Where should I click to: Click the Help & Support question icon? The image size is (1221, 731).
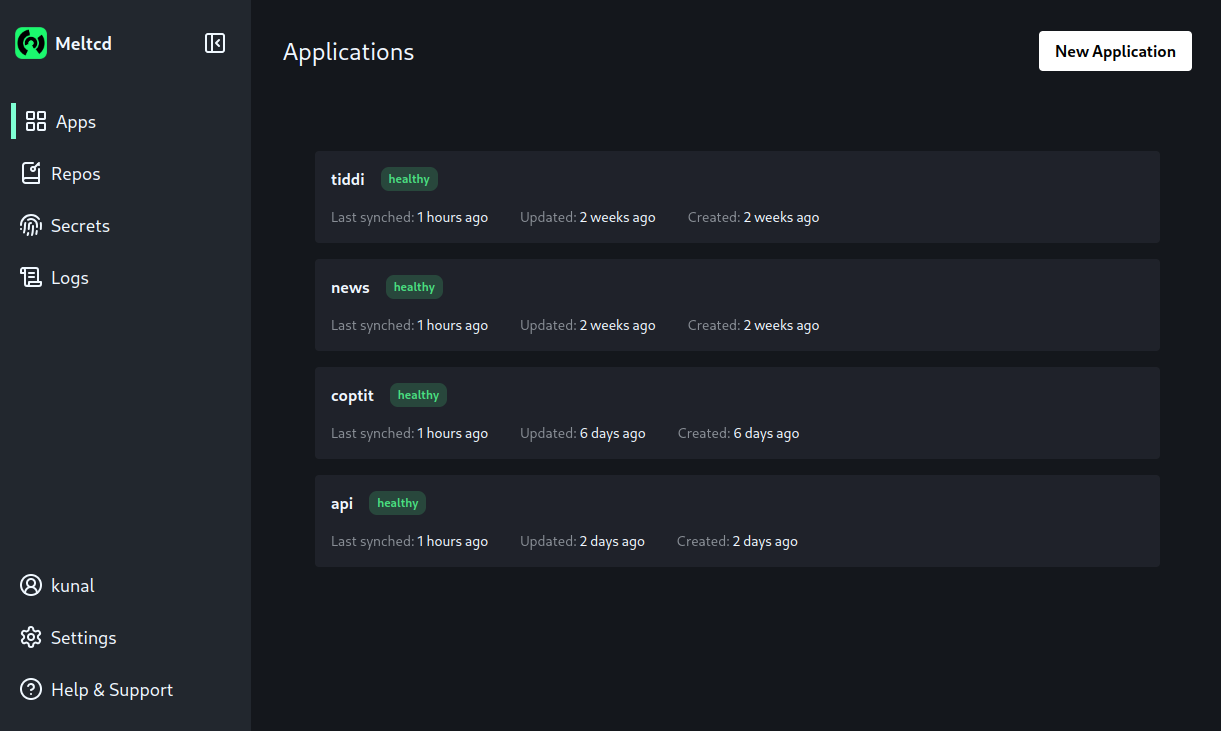click(32, 690)
